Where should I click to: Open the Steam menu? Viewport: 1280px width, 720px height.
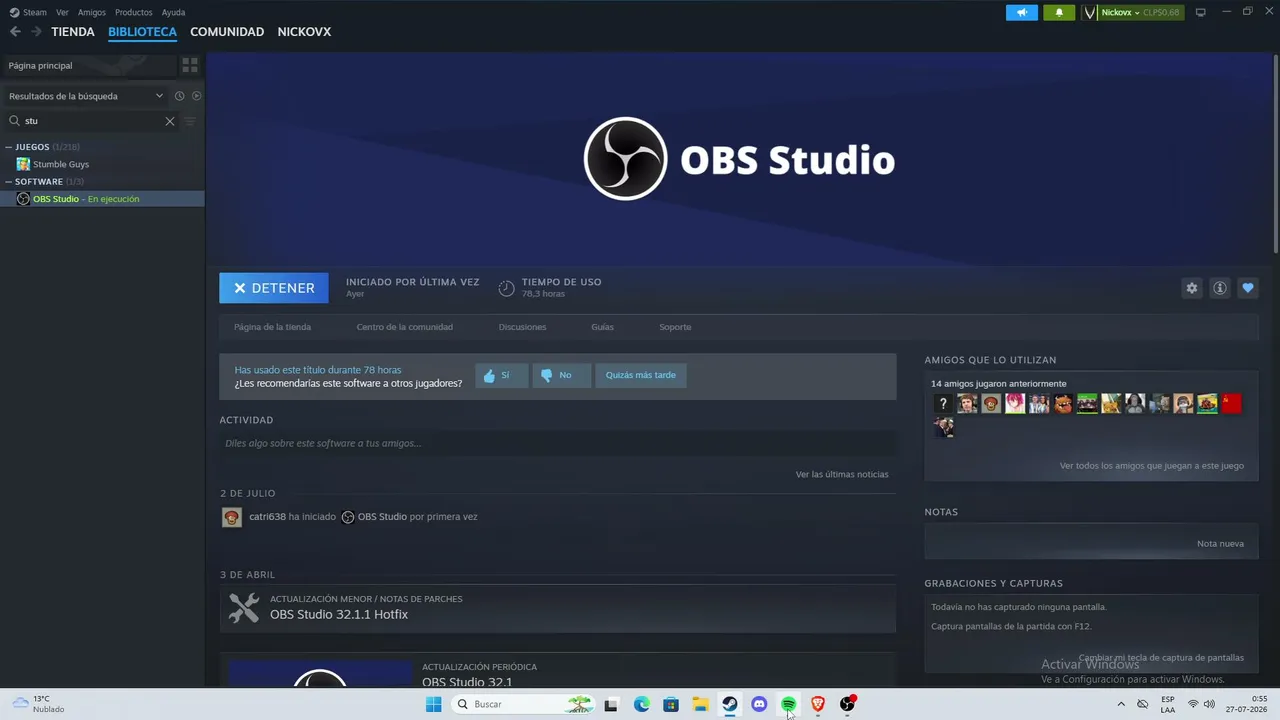pyautogui.click(x=35, y=13)
